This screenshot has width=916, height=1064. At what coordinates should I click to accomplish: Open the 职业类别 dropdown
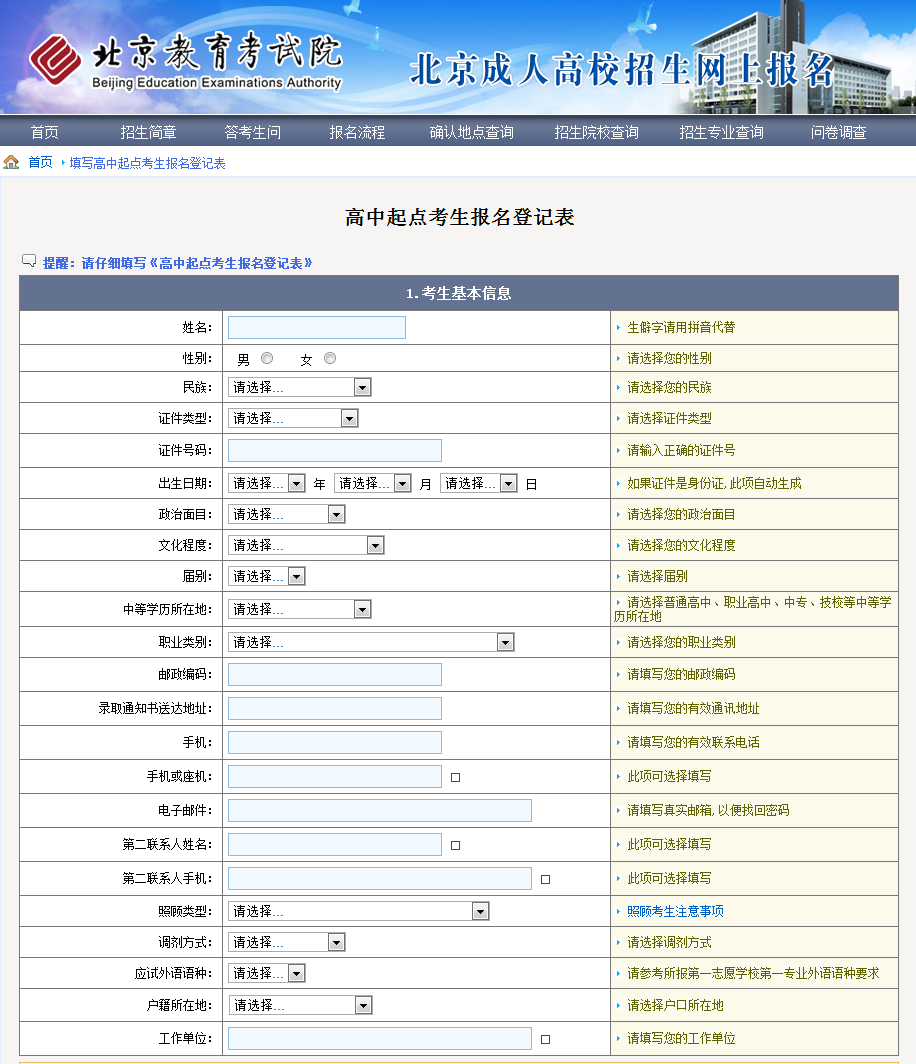click(x=371, y=642)
